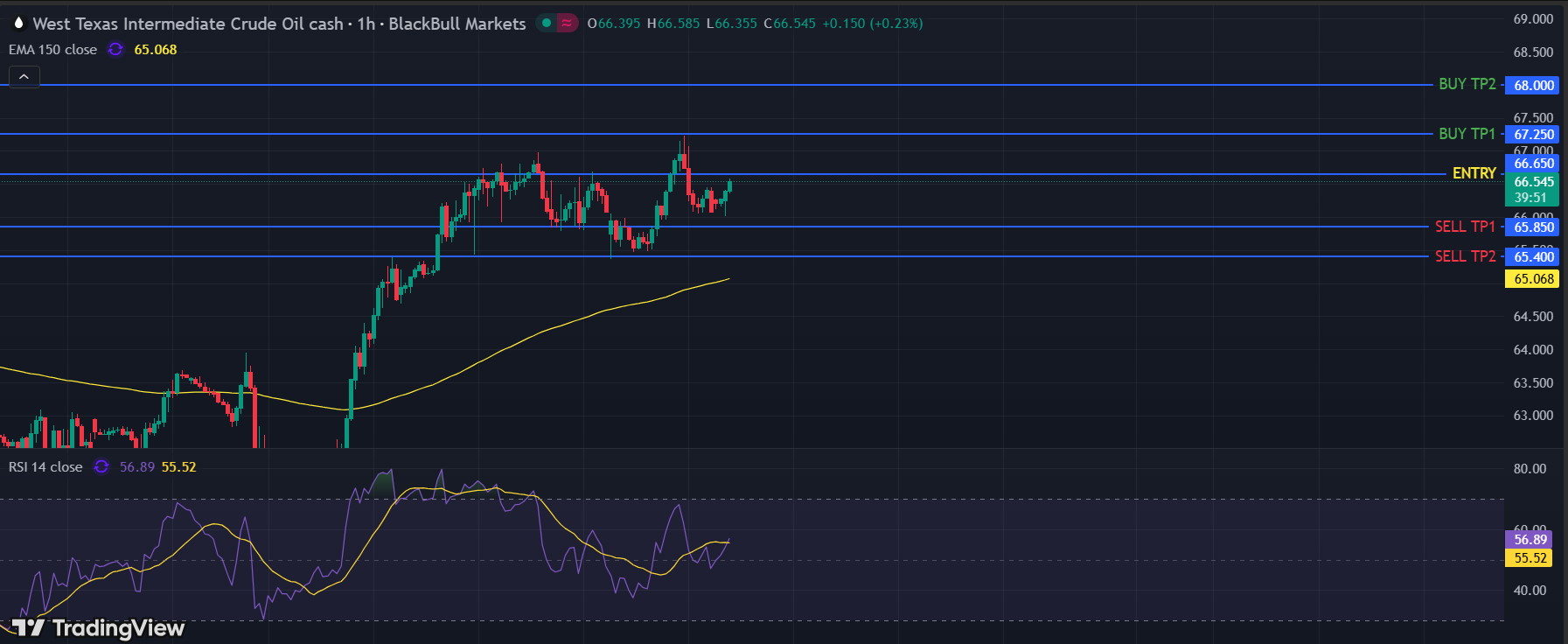This screenshot has height=644, width=1568.
Task: Click the crude oil drop symbol icon
Action: (x=17, y=24)
